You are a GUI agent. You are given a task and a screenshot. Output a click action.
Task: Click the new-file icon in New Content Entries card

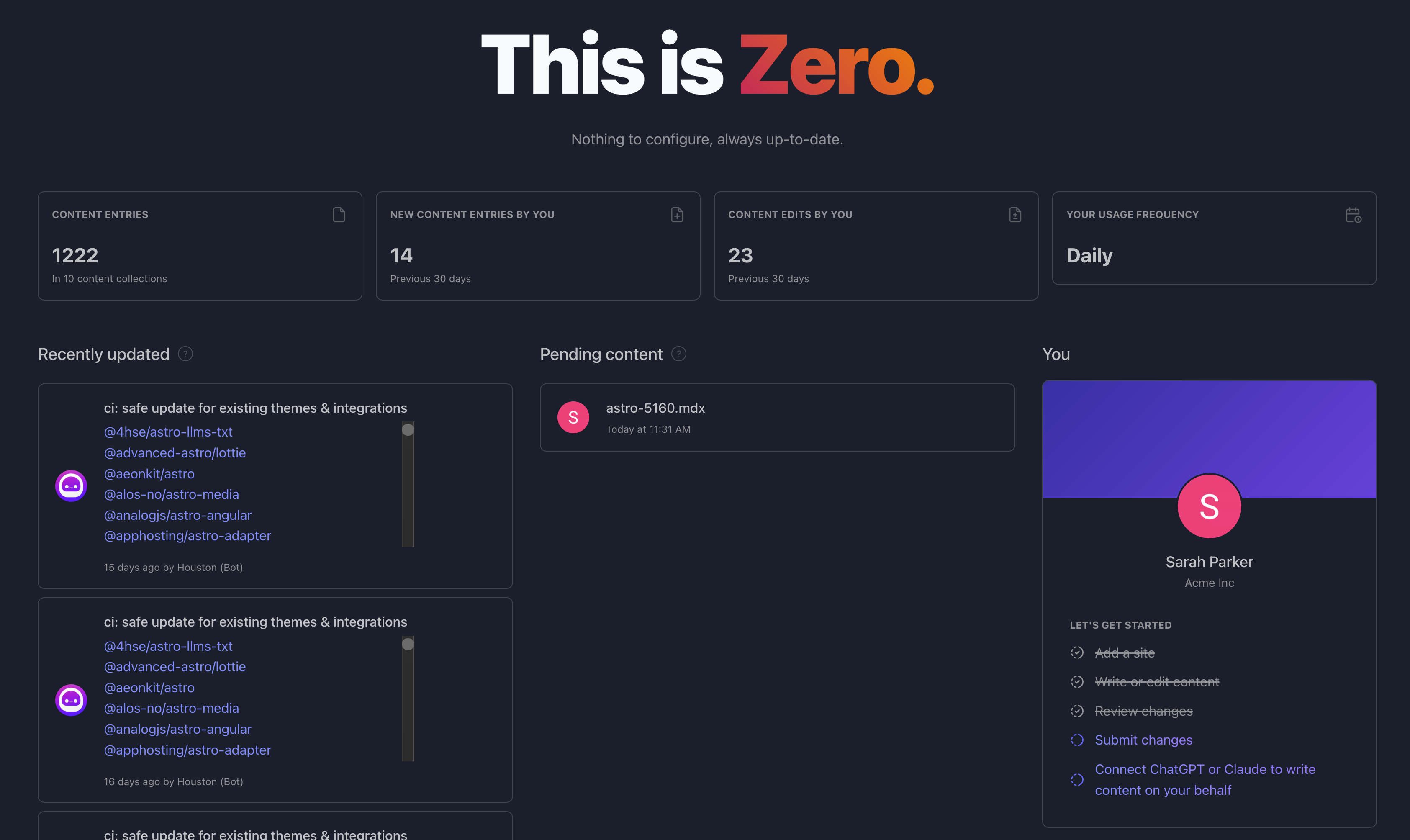[x=677, y=215]
